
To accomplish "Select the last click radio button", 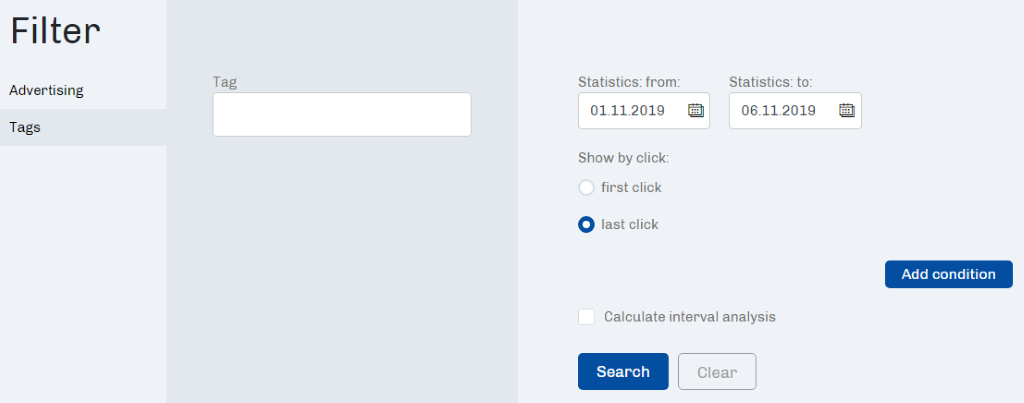I will 586,225.
